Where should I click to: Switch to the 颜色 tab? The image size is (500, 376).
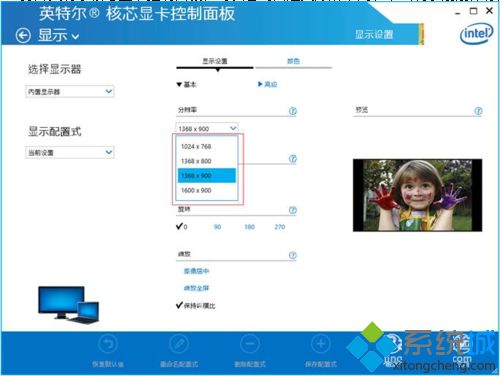click(x=293, y=61)
